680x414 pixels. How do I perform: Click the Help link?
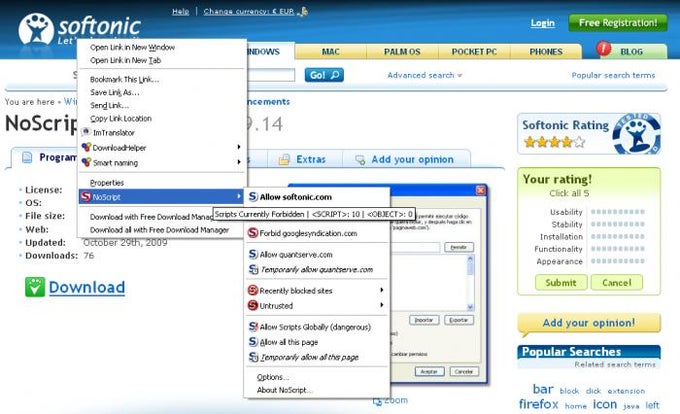(180, 12)
